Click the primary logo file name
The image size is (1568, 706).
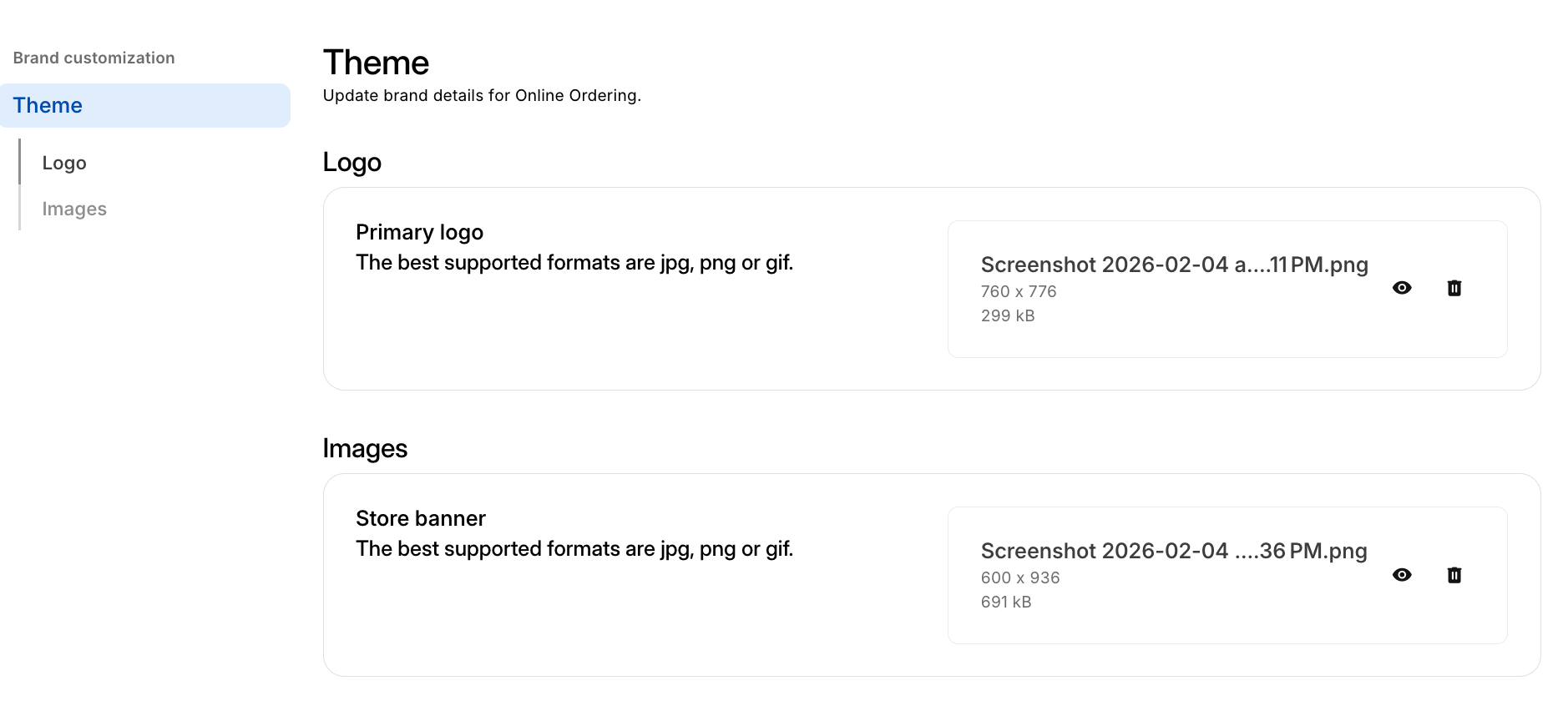(x=1173, y=265)
